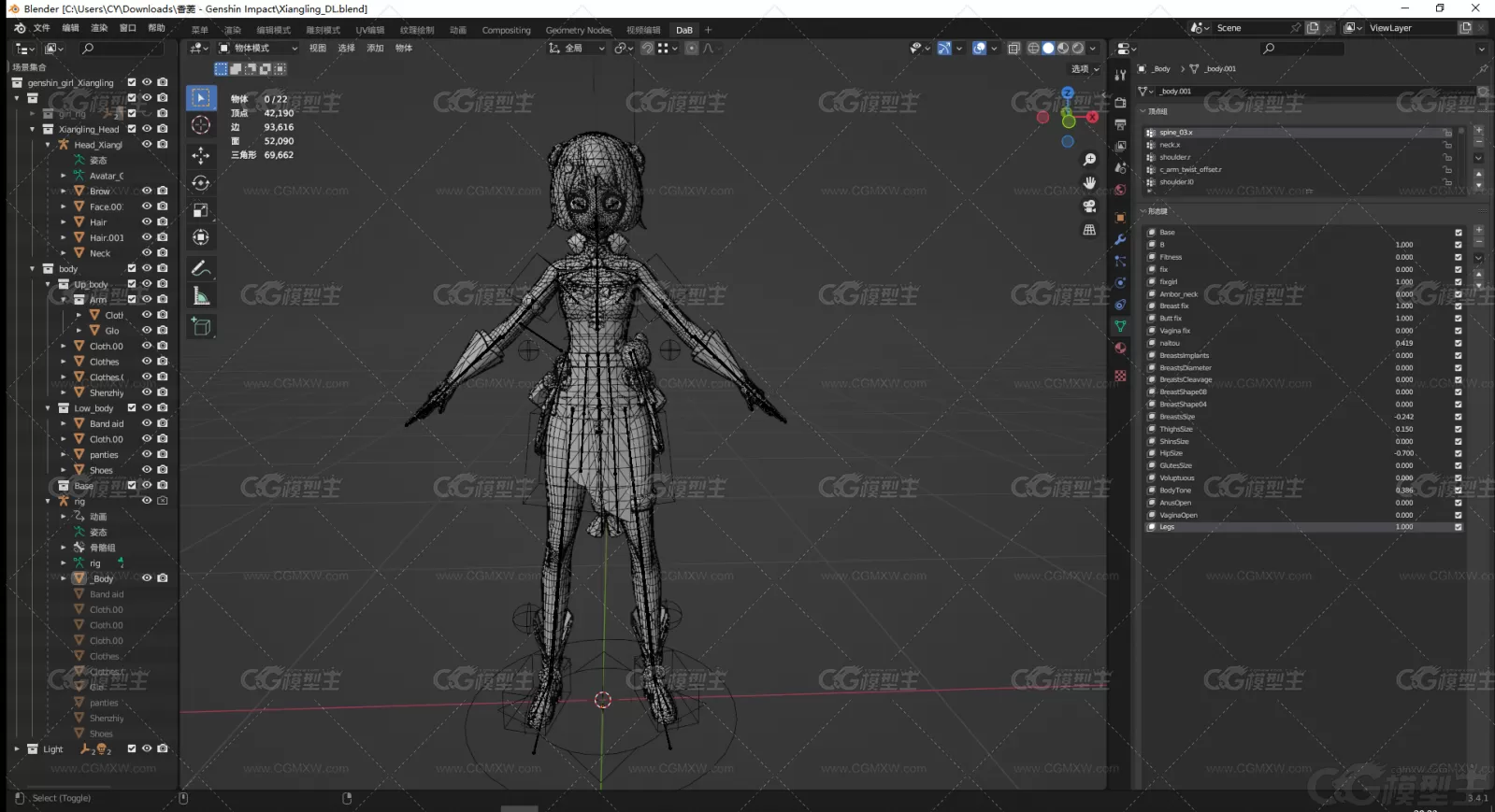1495x812 pixels.
Task: Uncheck the Legs shape key checkbox
Action: (x=1458, y=527)
